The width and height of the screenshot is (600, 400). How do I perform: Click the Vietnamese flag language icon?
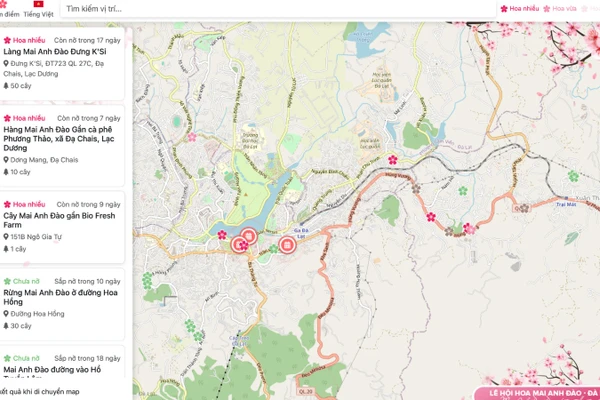click(39, 4)
